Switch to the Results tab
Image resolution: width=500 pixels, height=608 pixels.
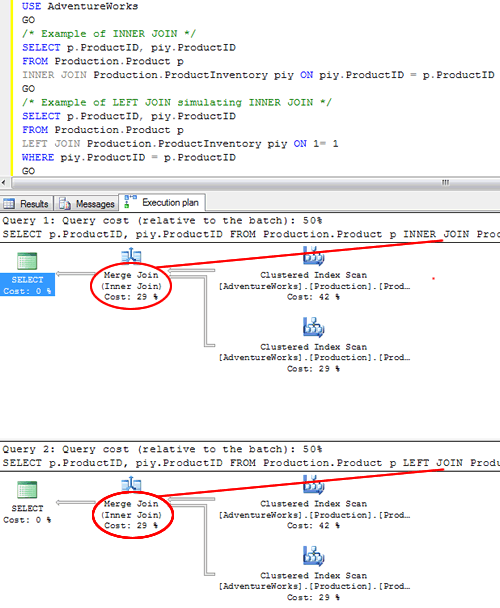tap(26, 204)
